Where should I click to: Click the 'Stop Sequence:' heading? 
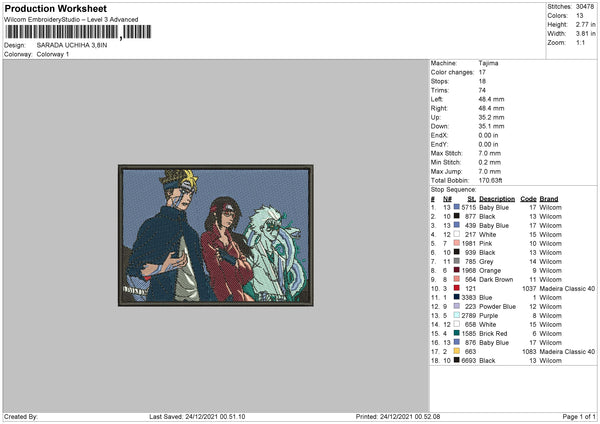point(453,190)
